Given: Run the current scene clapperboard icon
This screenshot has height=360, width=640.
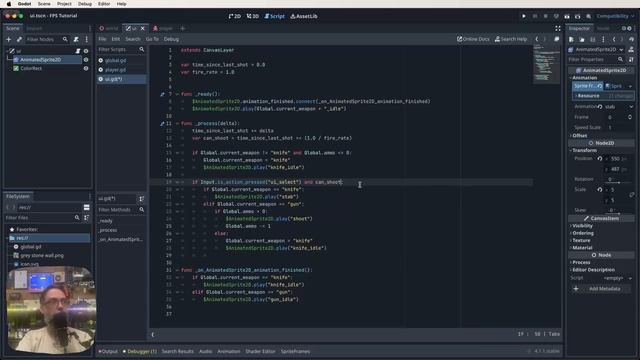Looking at the screenshot, I should tap(567, 16).
